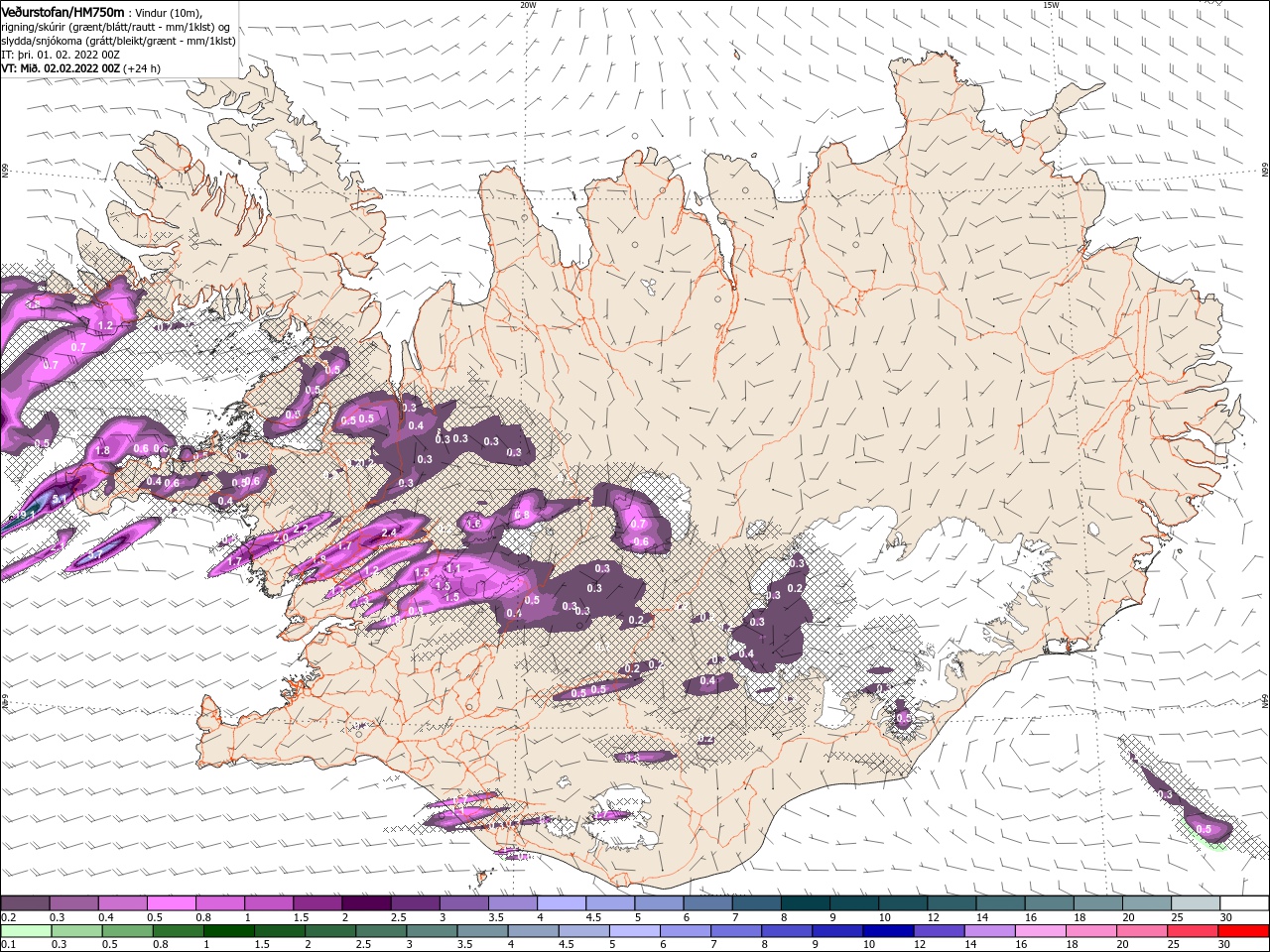Select the darkest green 1 swatch in the rain legend row

[228, 931]
